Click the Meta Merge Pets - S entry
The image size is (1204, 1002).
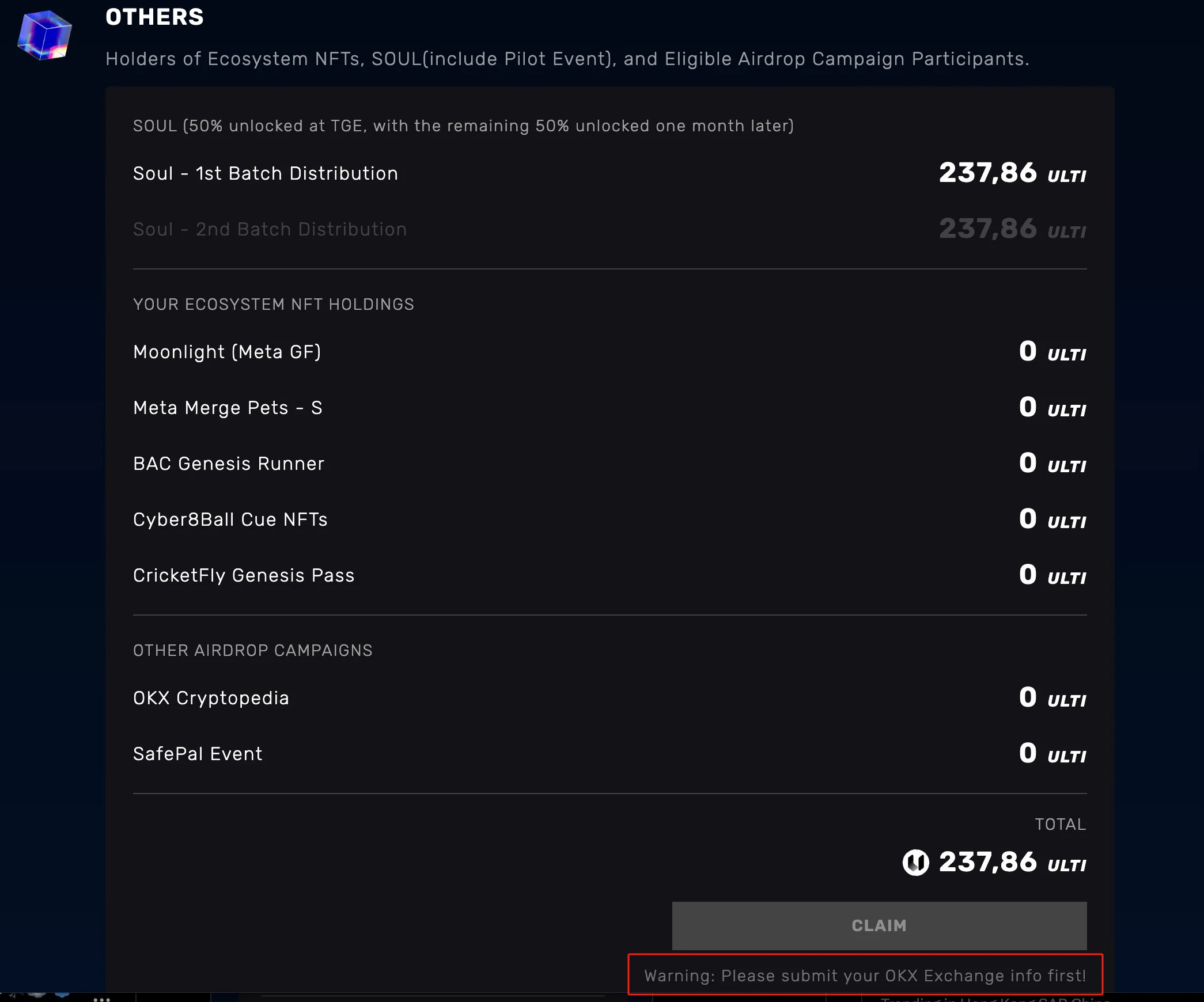609,408
